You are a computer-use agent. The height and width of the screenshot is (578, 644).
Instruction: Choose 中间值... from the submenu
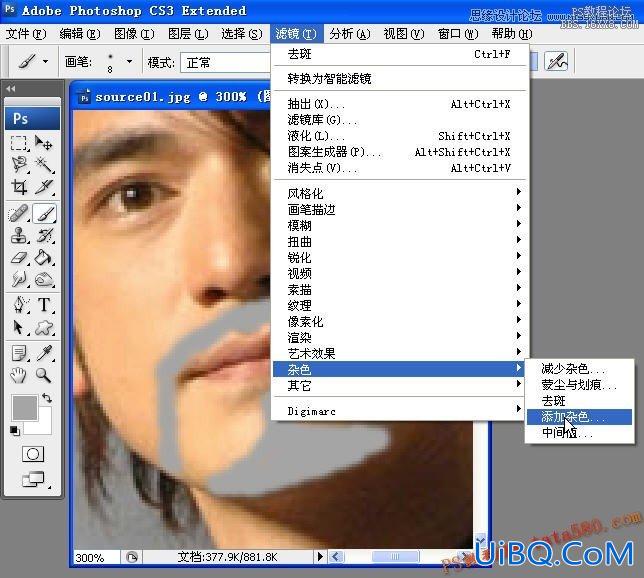click(580, 433)
